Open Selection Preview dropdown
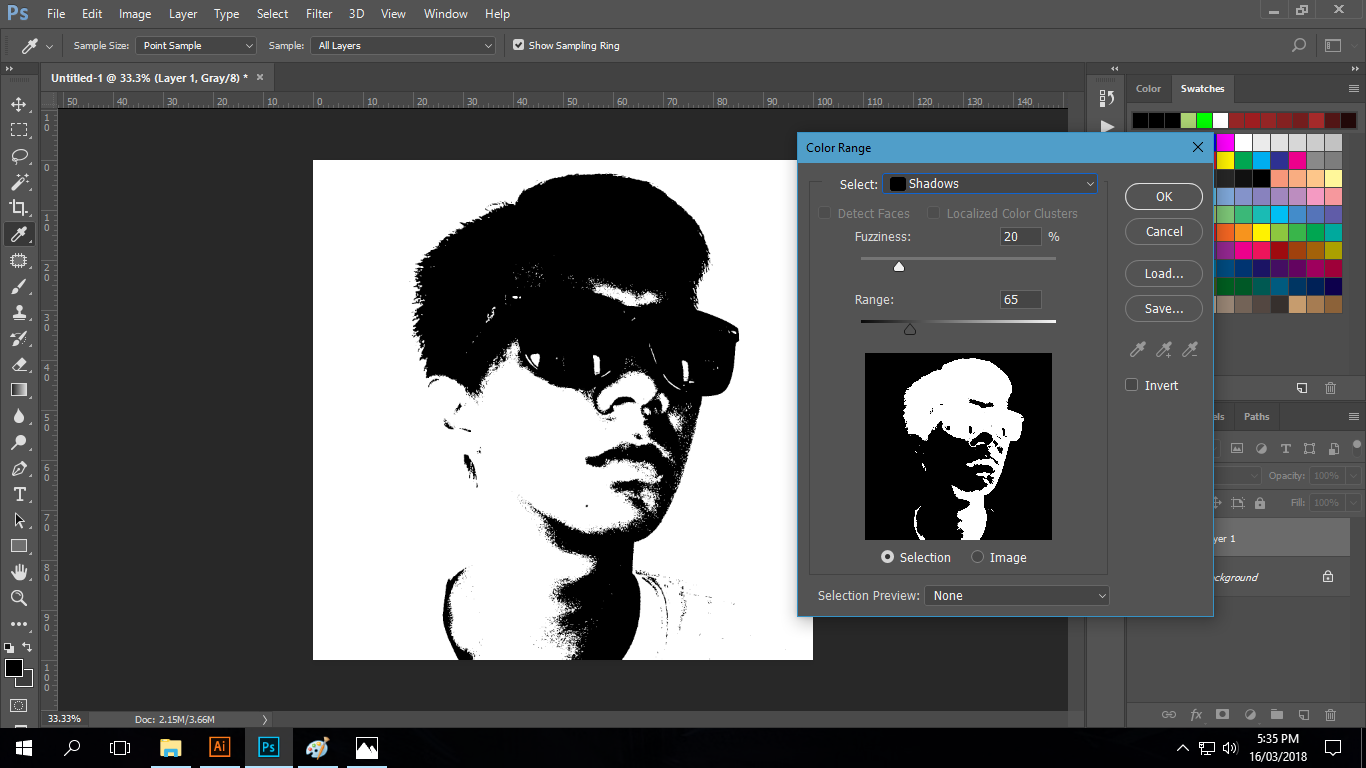The width and height of the screenshot is (1366, 768). 1017,595
